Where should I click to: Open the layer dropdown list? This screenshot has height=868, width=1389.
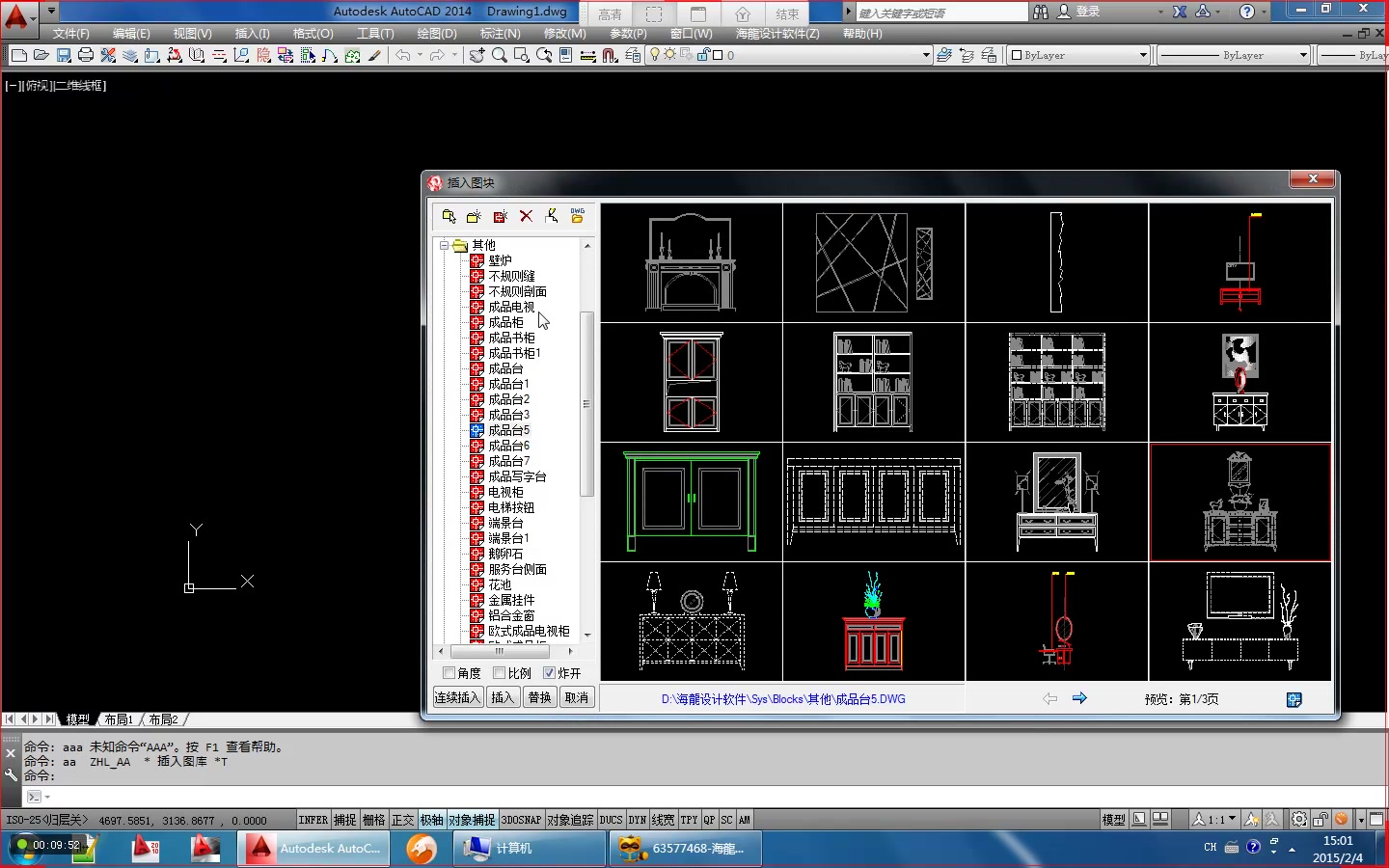coord(926,55)
